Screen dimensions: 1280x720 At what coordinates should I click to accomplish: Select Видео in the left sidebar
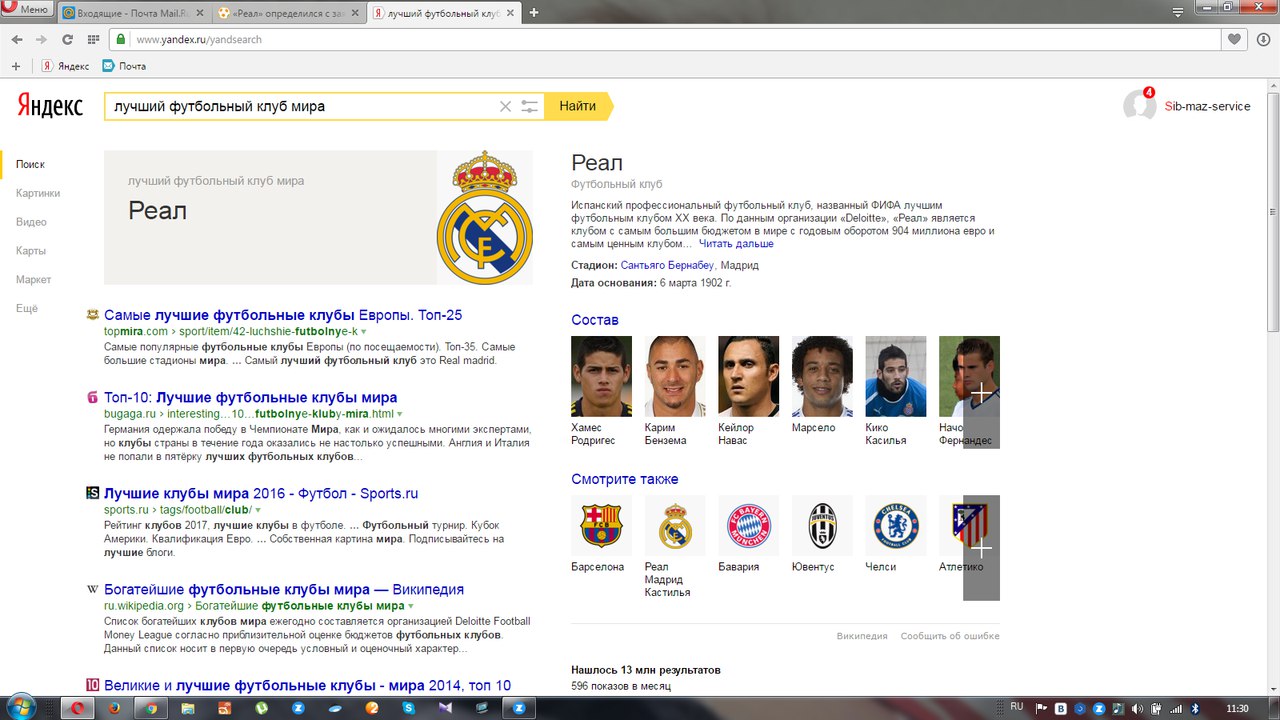[31, 222]
